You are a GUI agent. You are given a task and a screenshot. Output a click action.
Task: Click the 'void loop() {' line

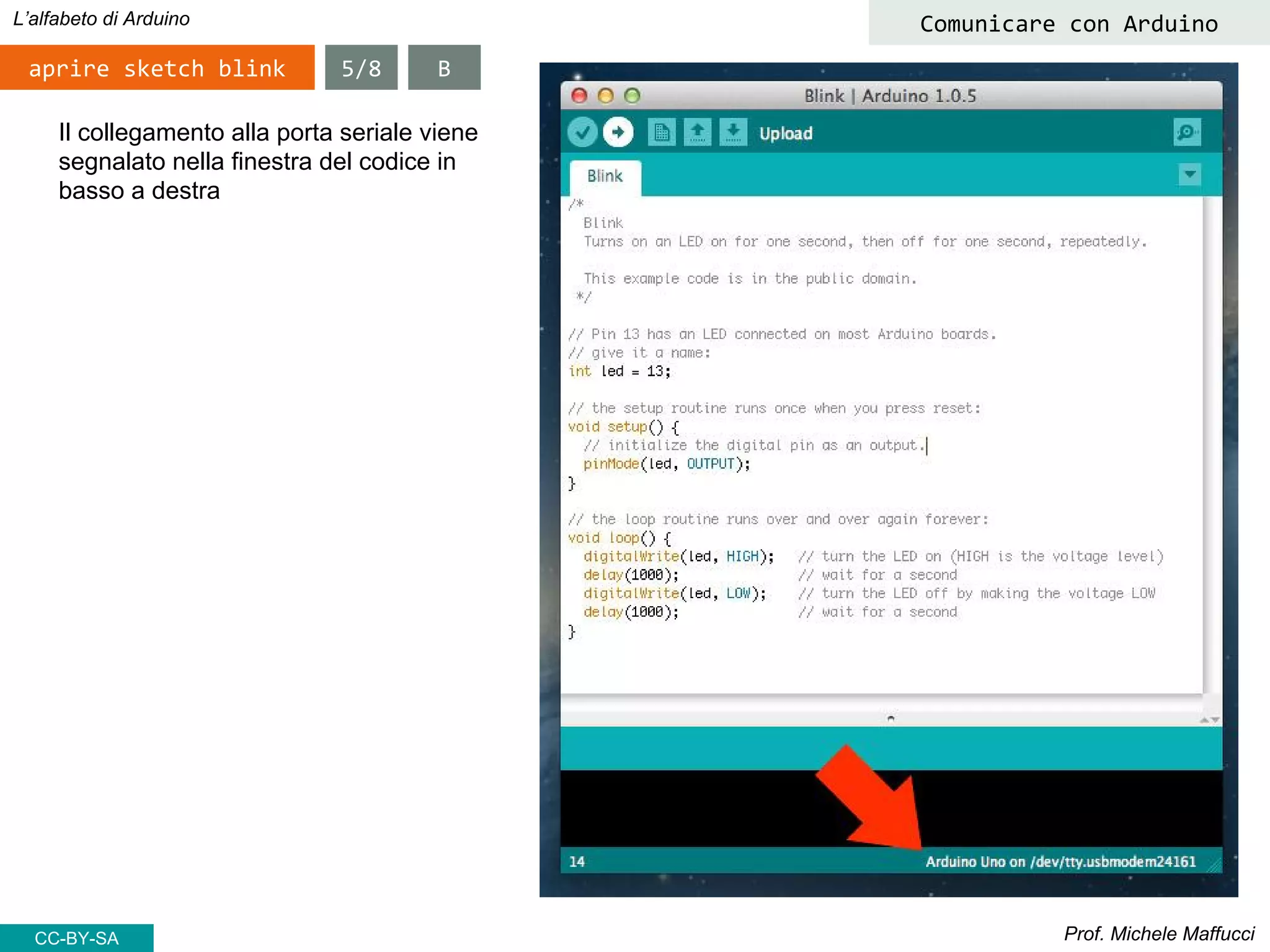pyautogui.click(x=620, y=538)
